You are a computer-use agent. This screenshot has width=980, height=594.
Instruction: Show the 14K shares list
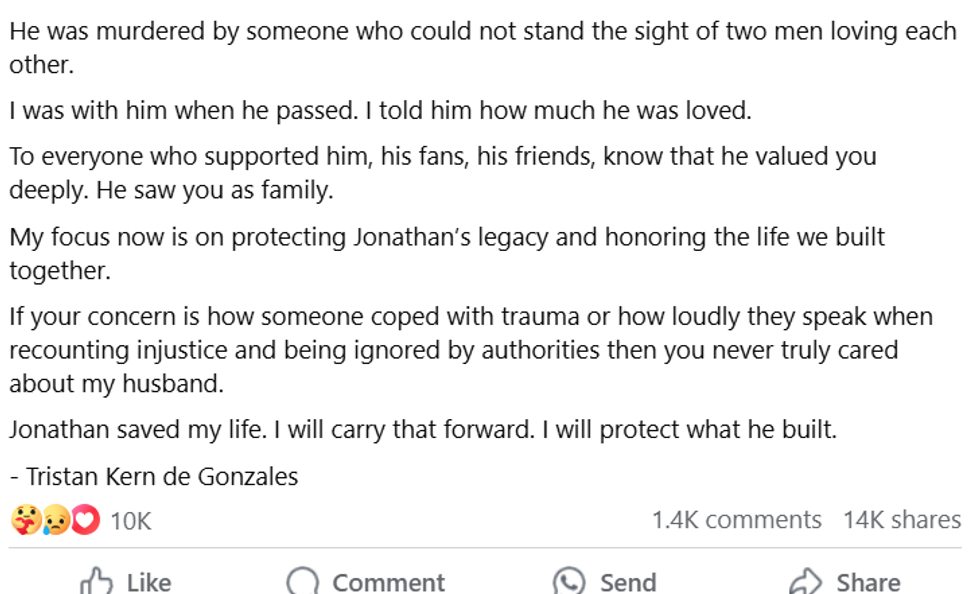(x=901, y=520)
